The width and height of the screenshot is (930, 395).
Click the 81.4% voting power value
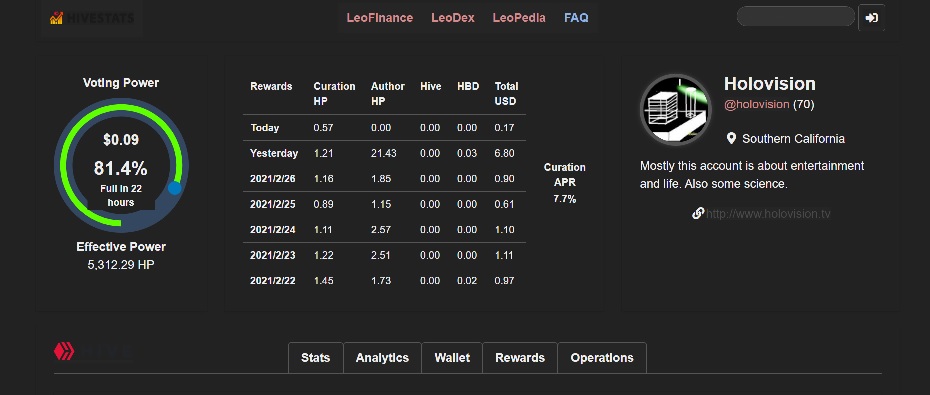coord(120,168)
